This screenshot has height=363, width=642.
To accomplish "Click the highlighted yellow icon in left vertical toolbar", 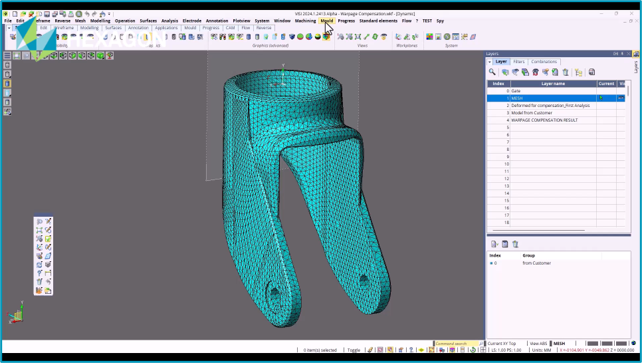I will (x=7, y=83).
